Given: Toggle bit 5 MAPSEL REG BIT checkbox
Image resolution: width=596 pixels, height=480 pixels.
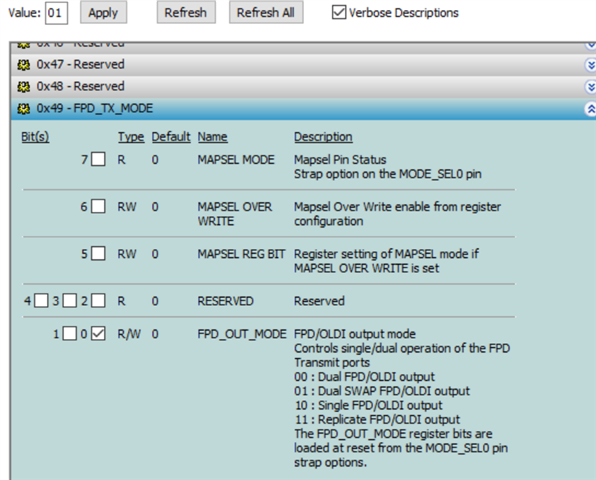Looking at the screenshot, I should point(98,253).
